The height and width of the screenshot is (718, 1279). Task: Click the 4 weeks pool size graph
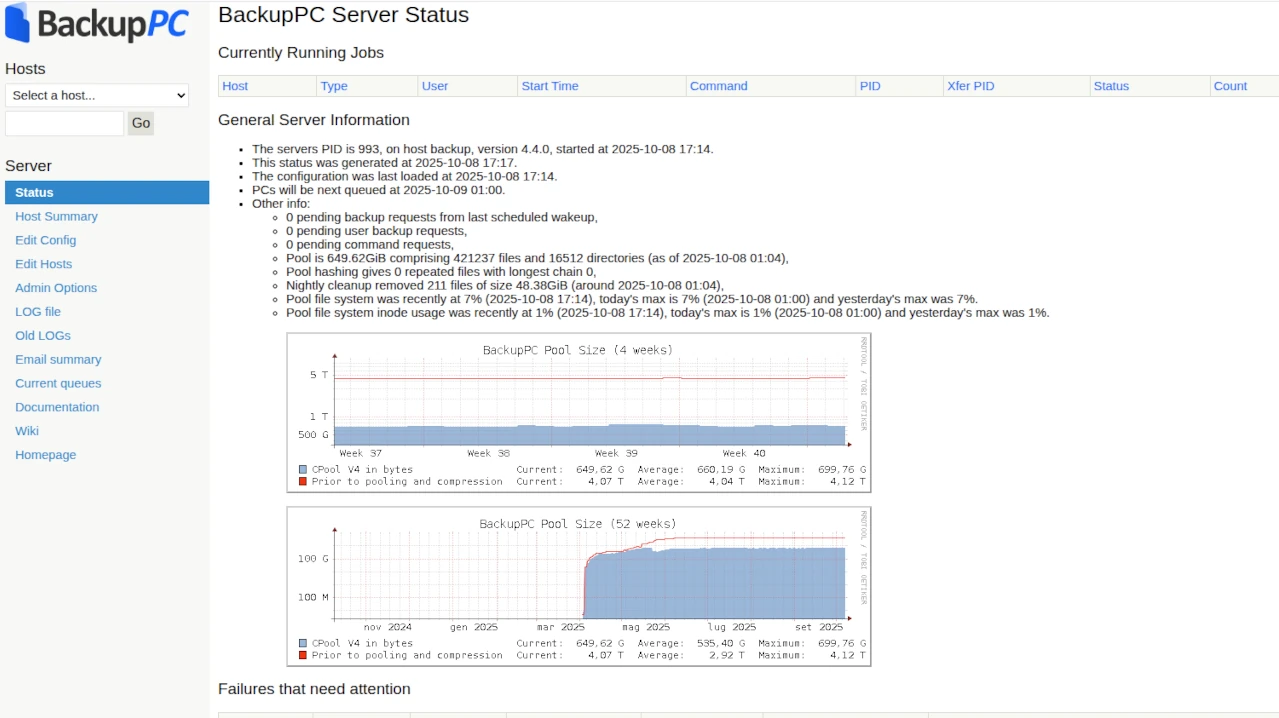coord(578,412)
